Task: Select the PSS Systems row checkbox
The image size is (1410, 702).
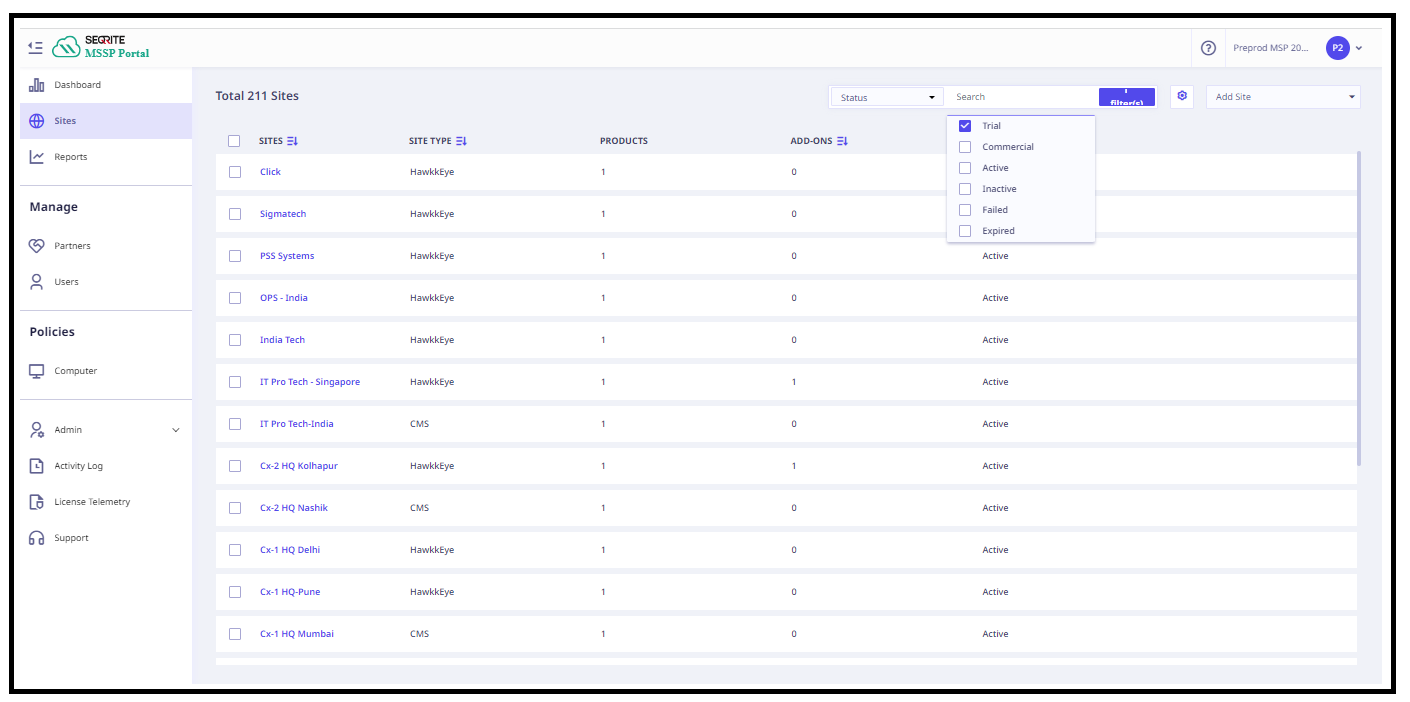Action: 235,256
